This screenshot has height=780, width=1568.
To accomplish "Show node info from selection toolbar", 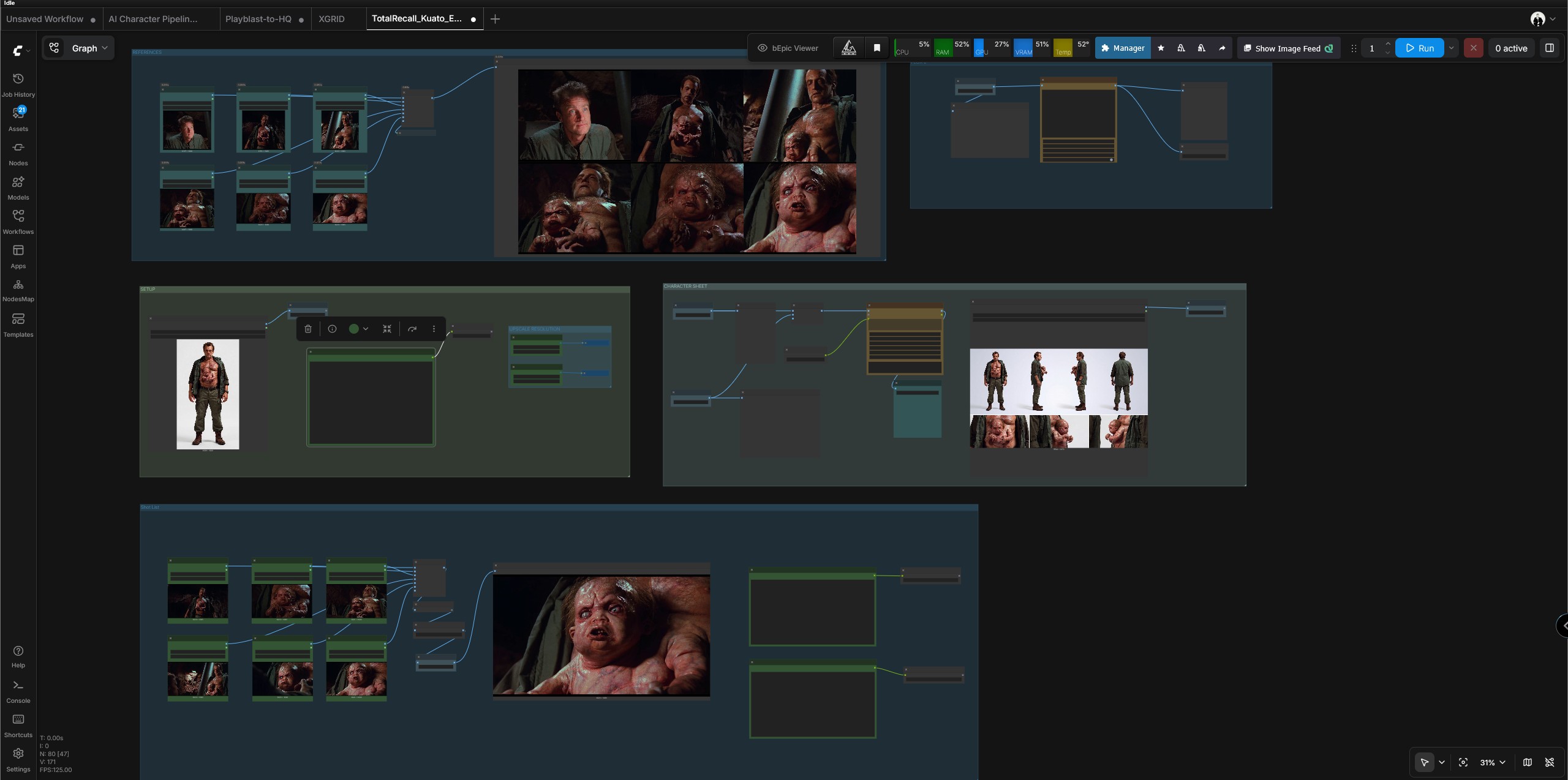I will 332,329.
